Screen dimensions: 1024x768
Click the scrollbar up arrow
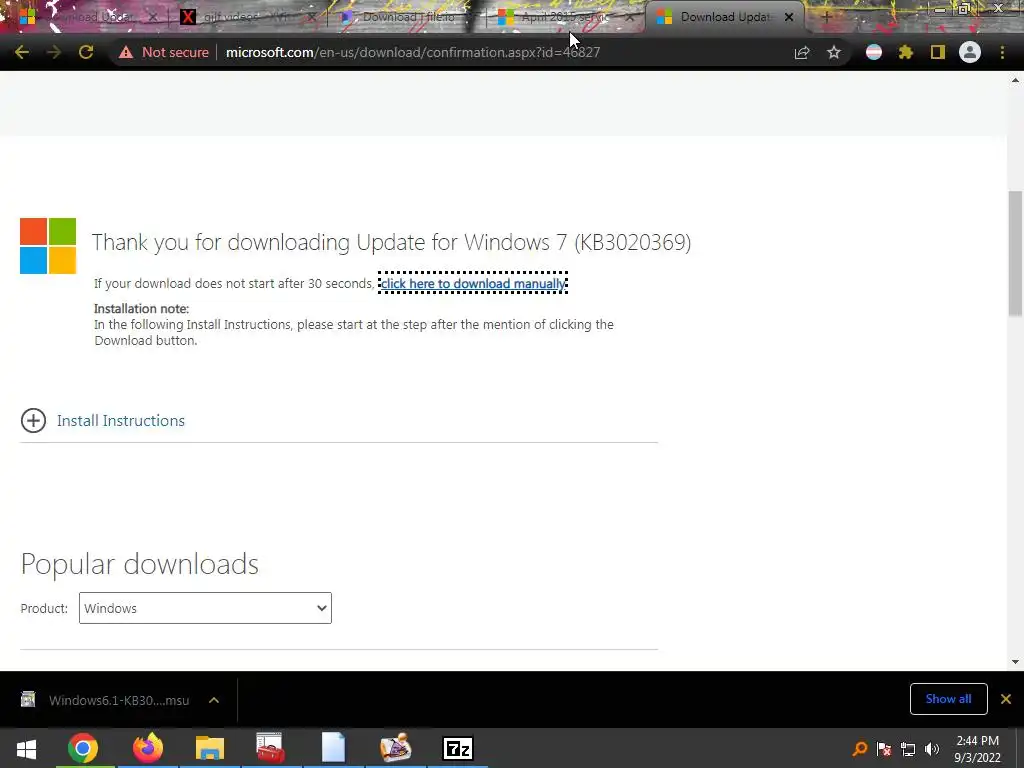point(1015,80)
